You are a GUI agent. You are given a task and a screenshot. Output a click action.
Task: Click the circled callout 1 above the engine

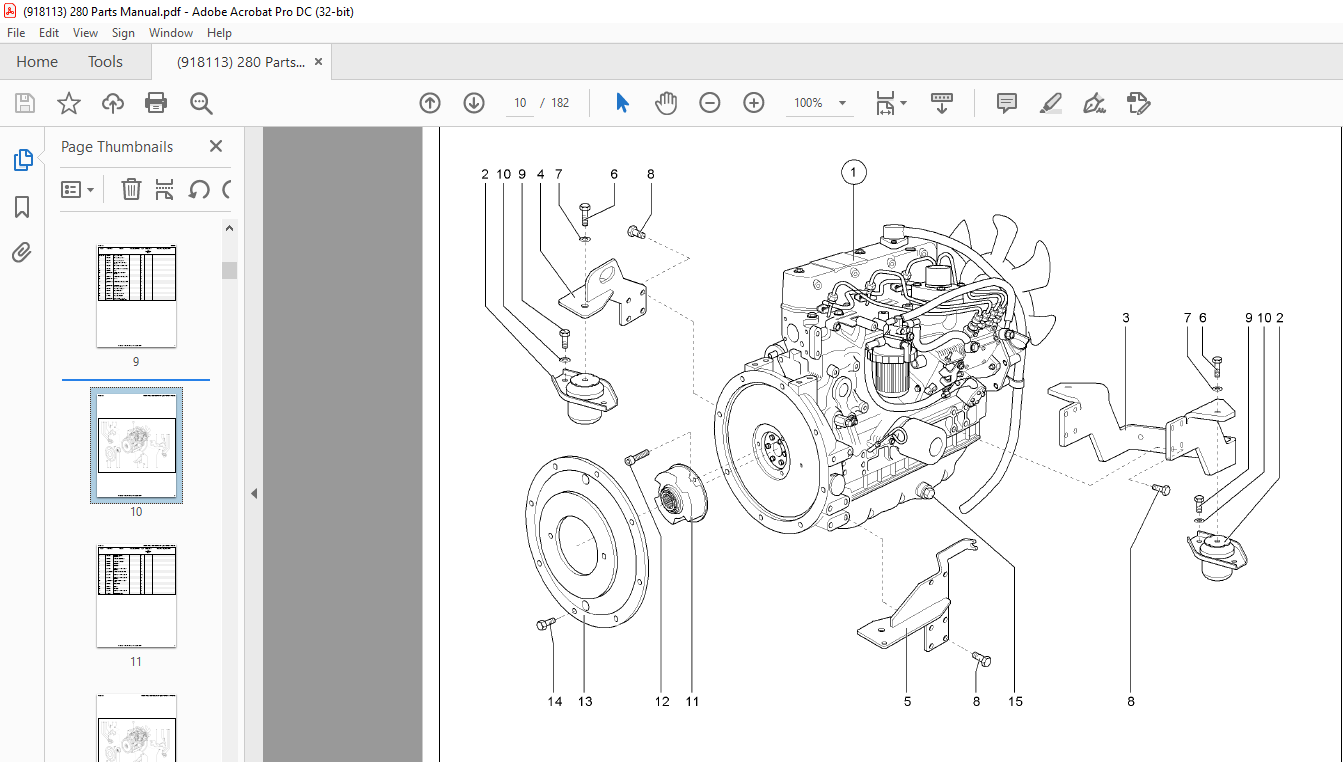(x=853, y=173)
